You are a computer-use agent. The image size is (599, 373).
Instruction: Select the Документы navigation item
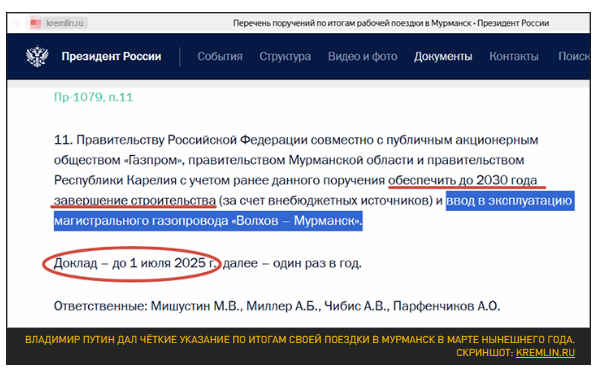click(x=443, y=57)
